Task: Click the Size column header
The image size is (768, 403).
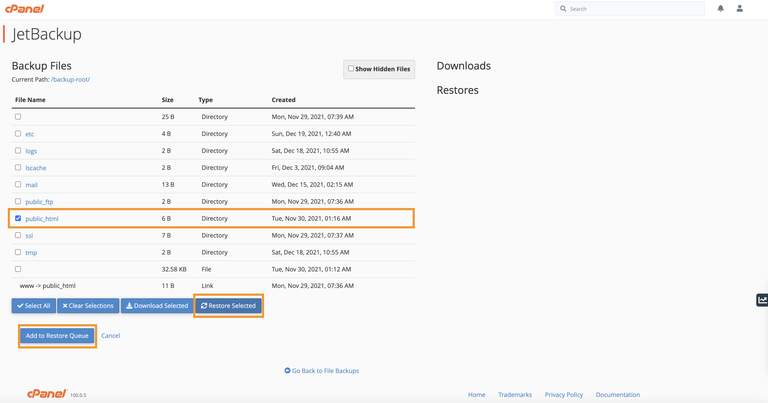Action: [168, 99]
